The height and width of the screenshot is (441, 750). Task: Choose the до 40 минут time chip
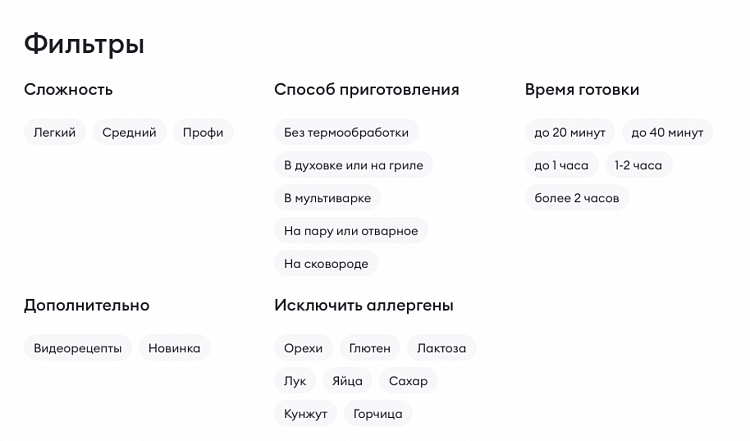click(x=667, y=132)
